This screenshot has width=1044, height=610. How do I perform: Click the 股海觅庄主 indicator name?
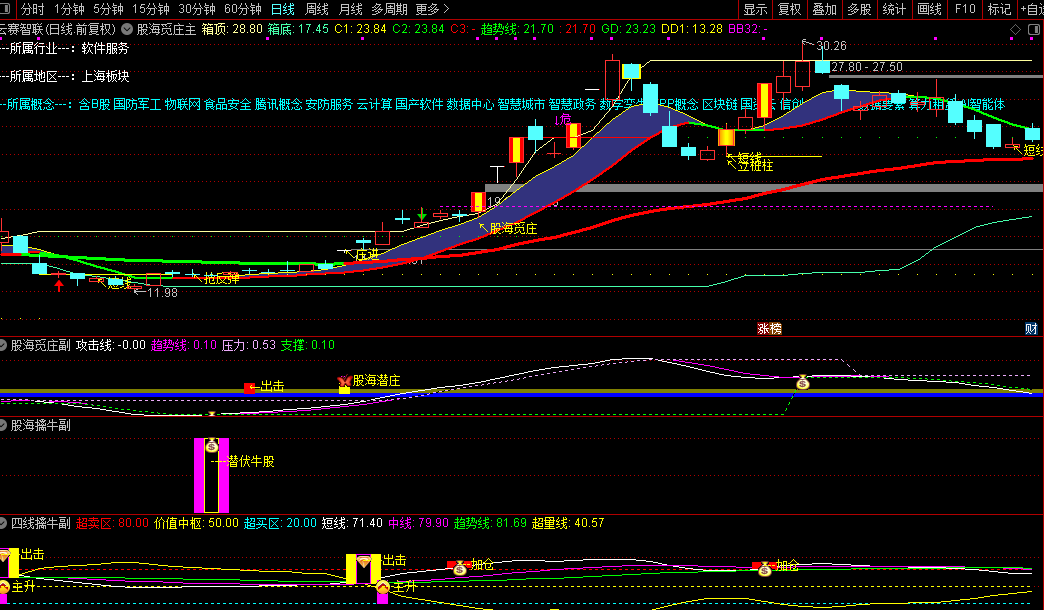pos(166,29)
